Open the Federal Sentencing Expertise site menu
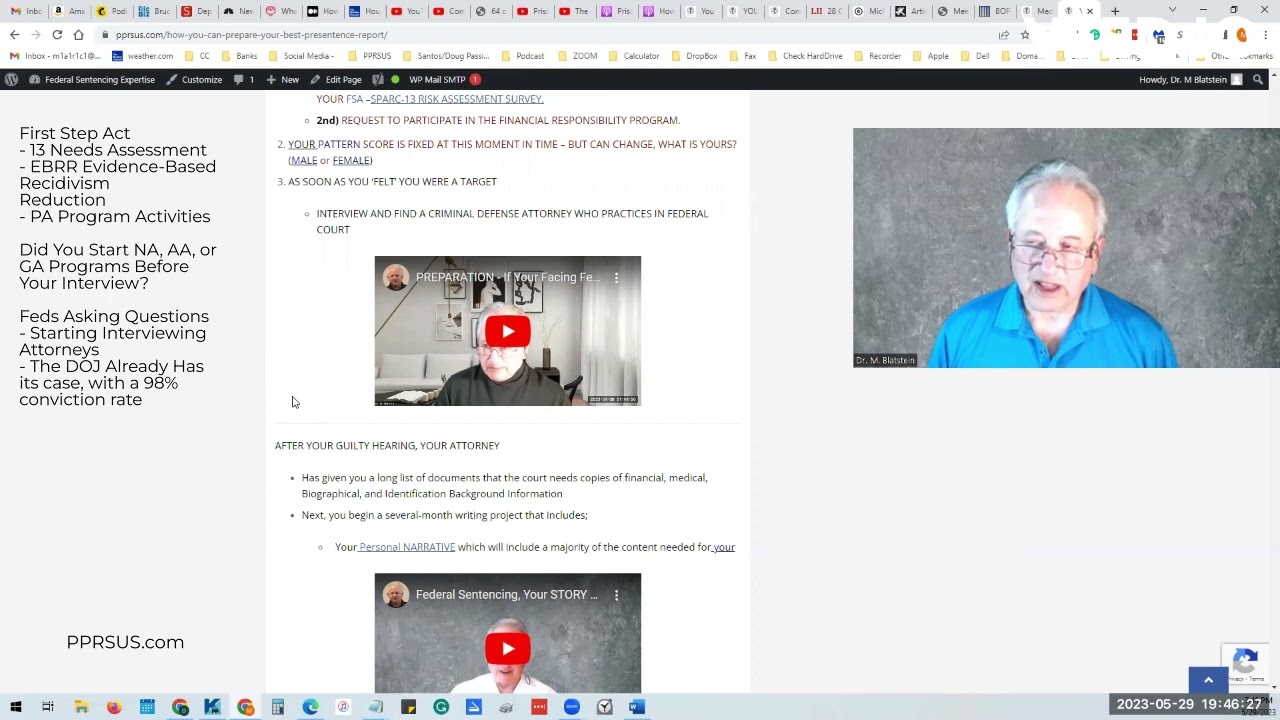Viewport: 1280px width, 720px height. click(91, 79)
